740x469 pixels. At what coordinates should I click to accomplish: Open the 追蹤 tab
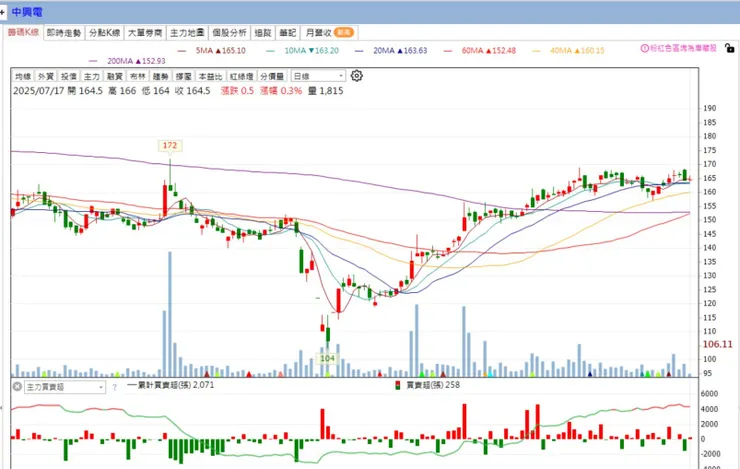pos(263,33)
